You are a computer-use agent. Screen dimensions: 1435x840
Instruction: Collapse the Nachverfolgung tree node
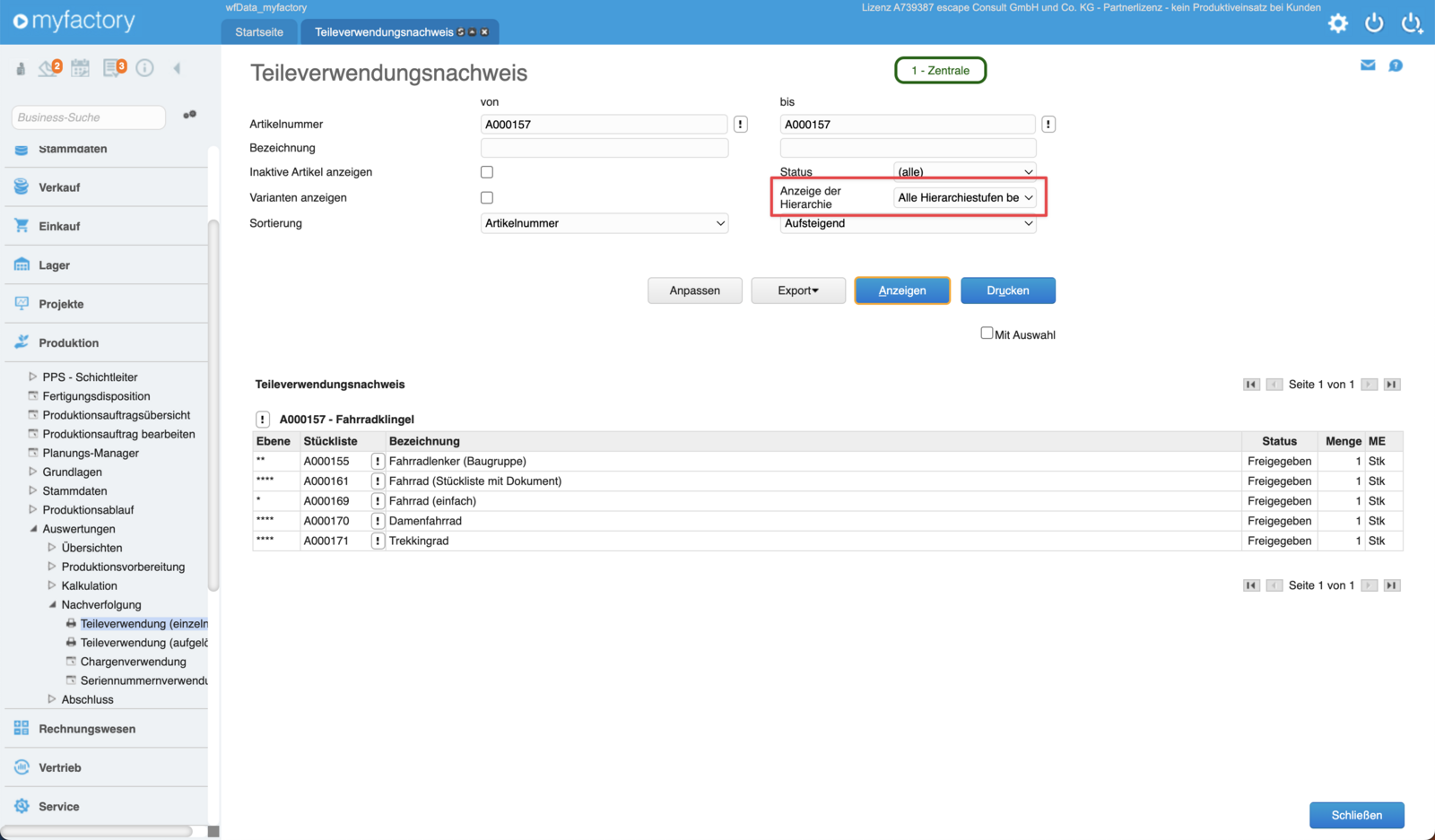(x=52, y=605)
